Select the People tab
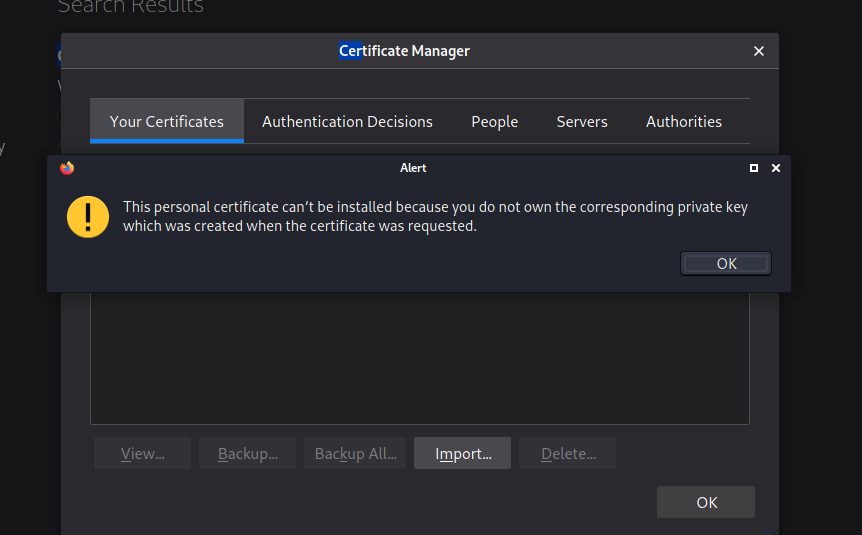This screenshot has height=535, width=862. tap(494, 121)
